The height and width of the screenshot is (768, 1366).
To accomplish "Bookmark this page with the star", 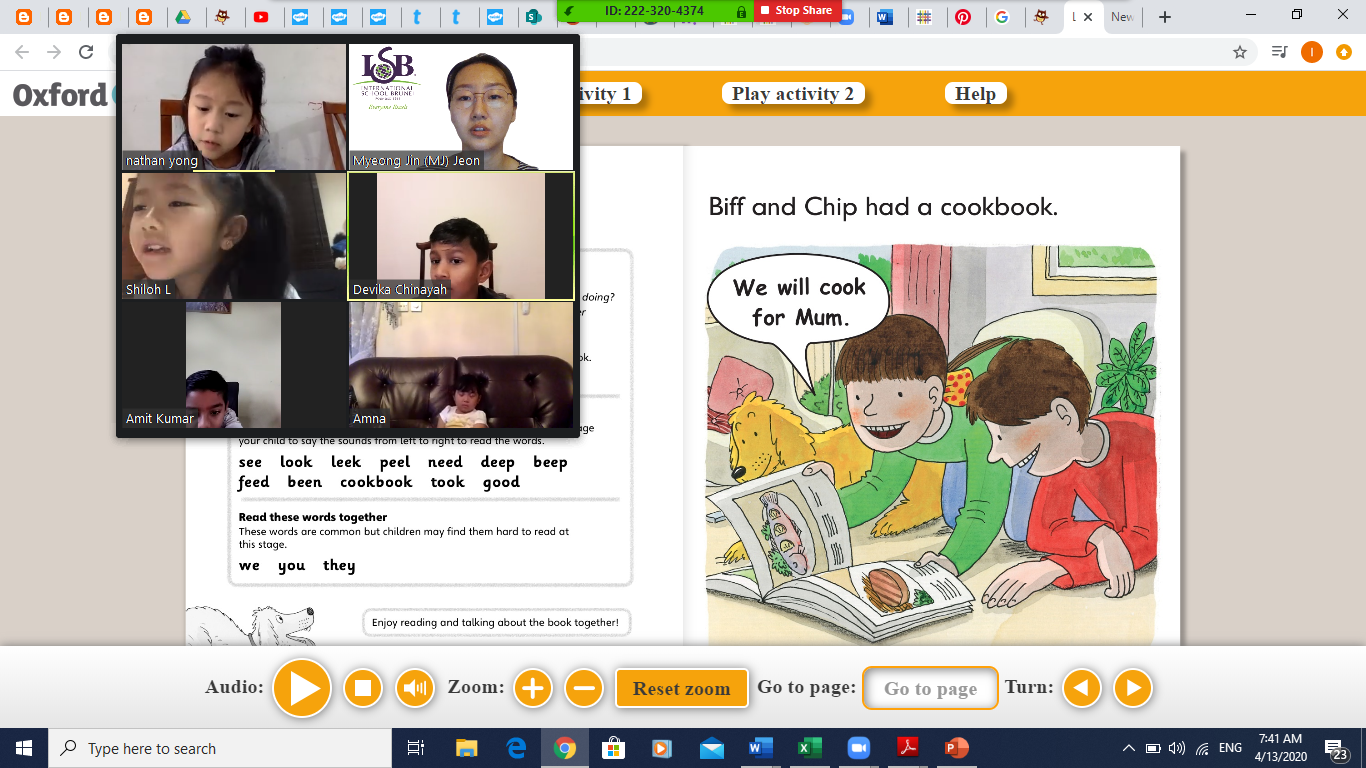I will click(1240, 52).
